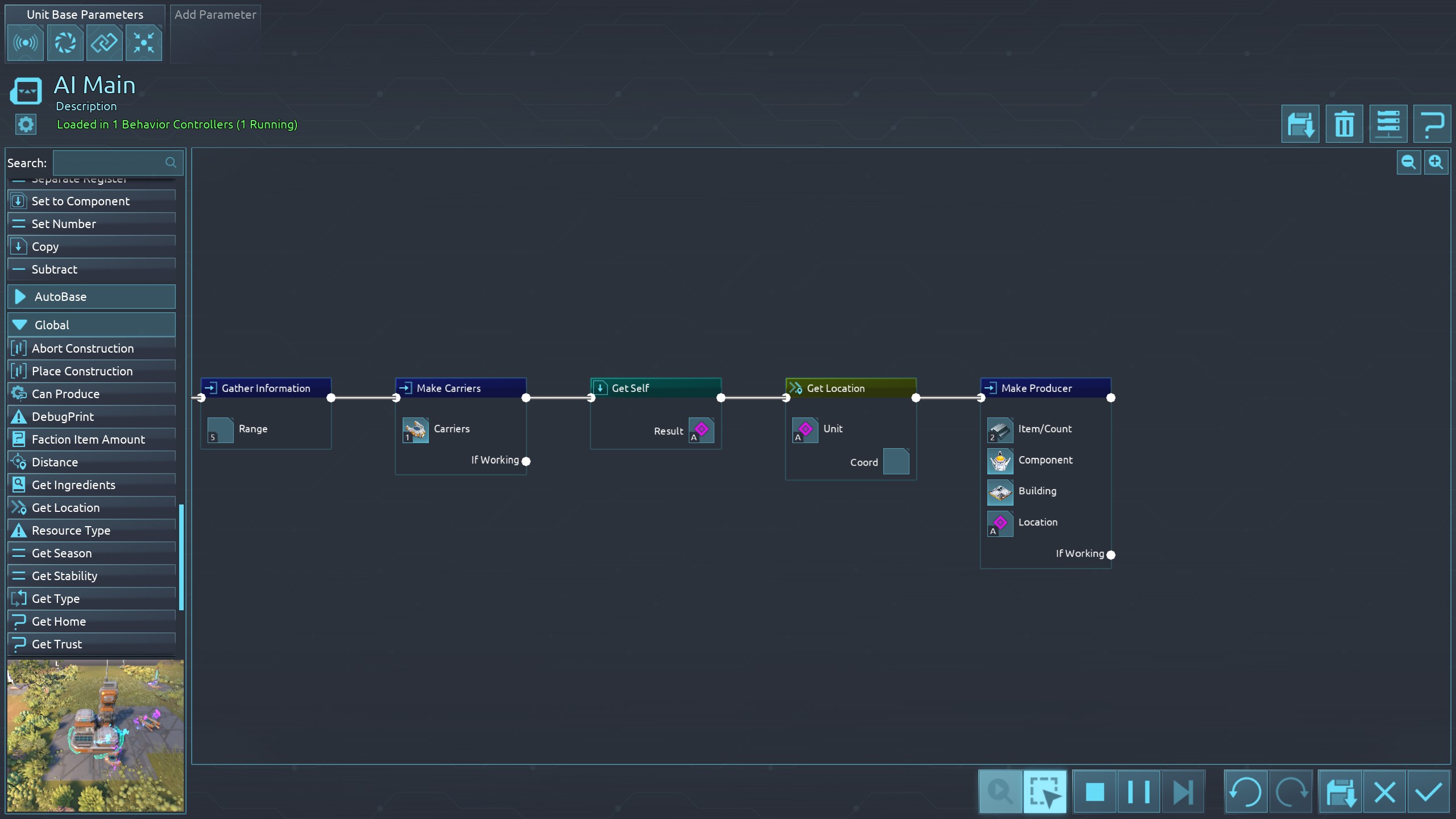The image size is (1456, 819).
Task: Click the undo arrow button
Action: [1246, 792]
